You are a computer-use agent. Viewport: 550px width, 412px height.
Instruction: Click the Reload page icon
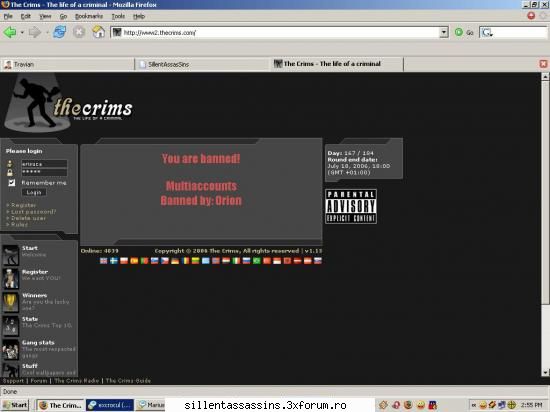(x=60, y=32)
